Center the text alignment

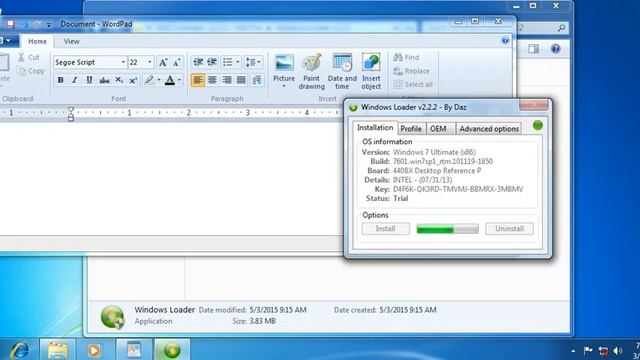point(212,80)
